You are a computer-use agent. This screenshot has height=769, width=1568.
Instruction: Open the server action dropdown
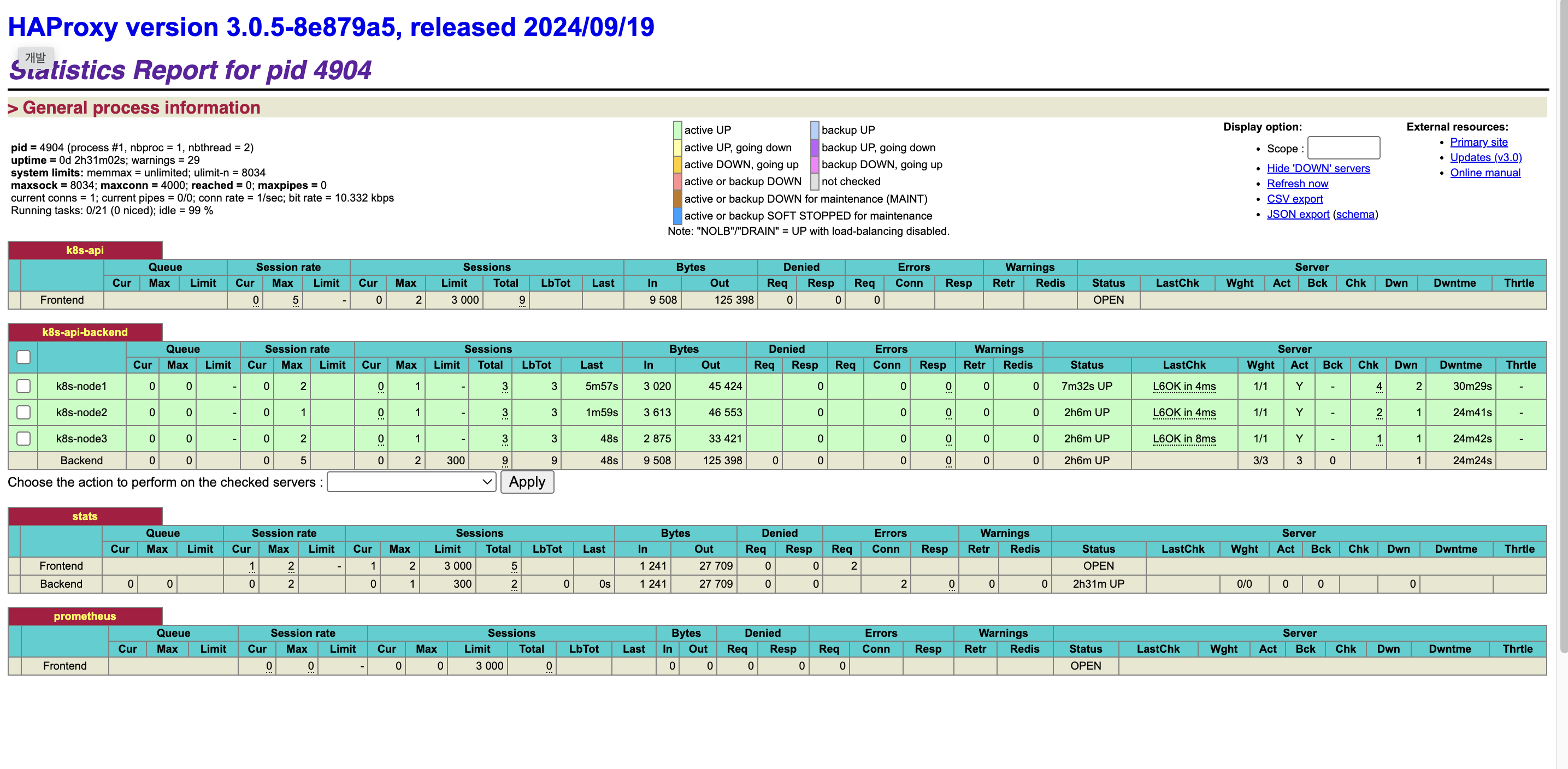click(x=411, y=482)
